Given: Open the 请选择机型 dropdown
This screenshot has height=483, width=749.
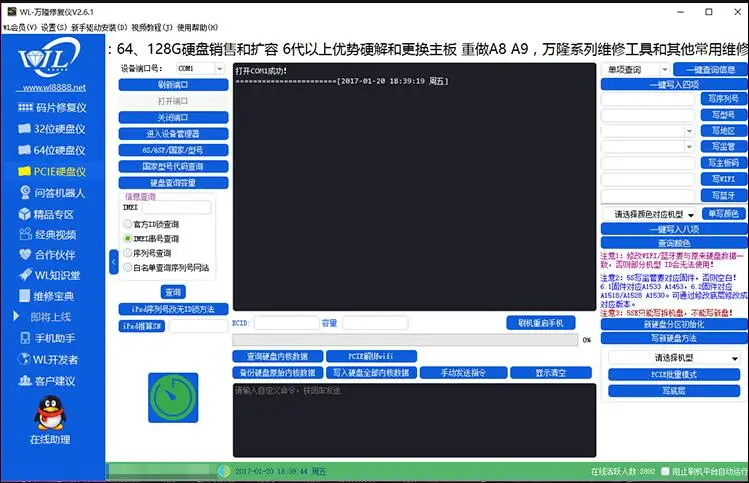Looking at the screenshot, I should click(674, 357).
